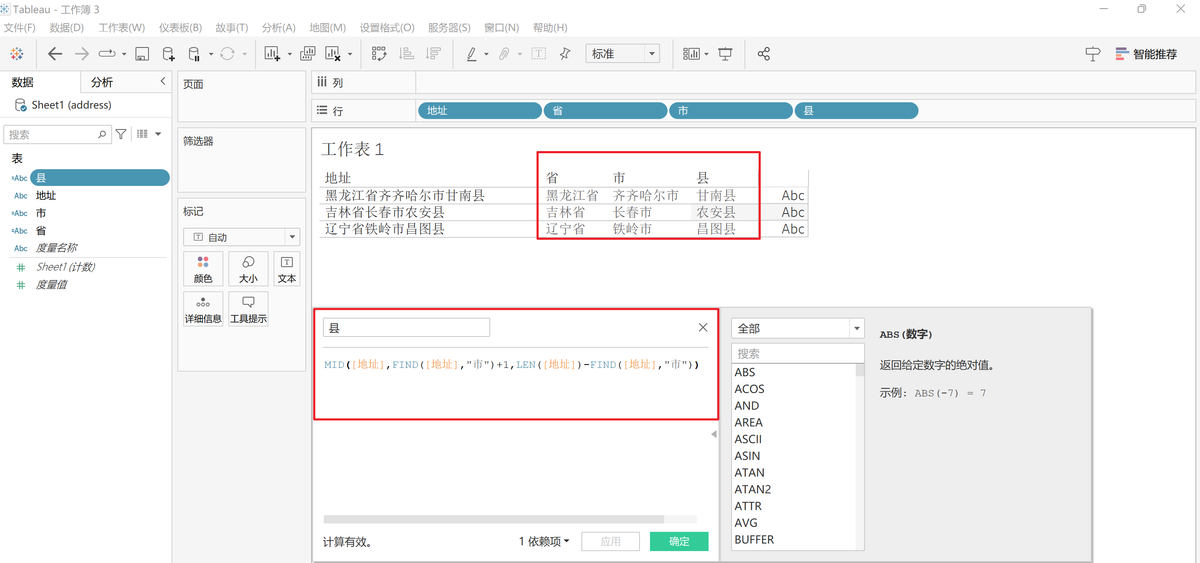Save the workbook with the disk icon

[x=142, y=54]
